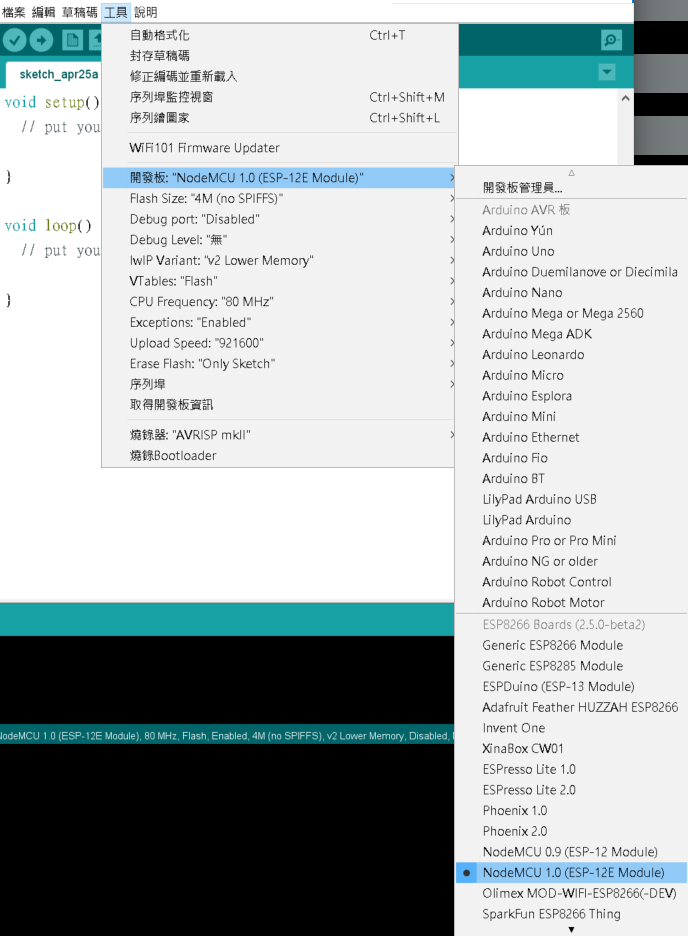Expand VTables Flash submenu
688x936 pixels.
click(x=280, y=281)
